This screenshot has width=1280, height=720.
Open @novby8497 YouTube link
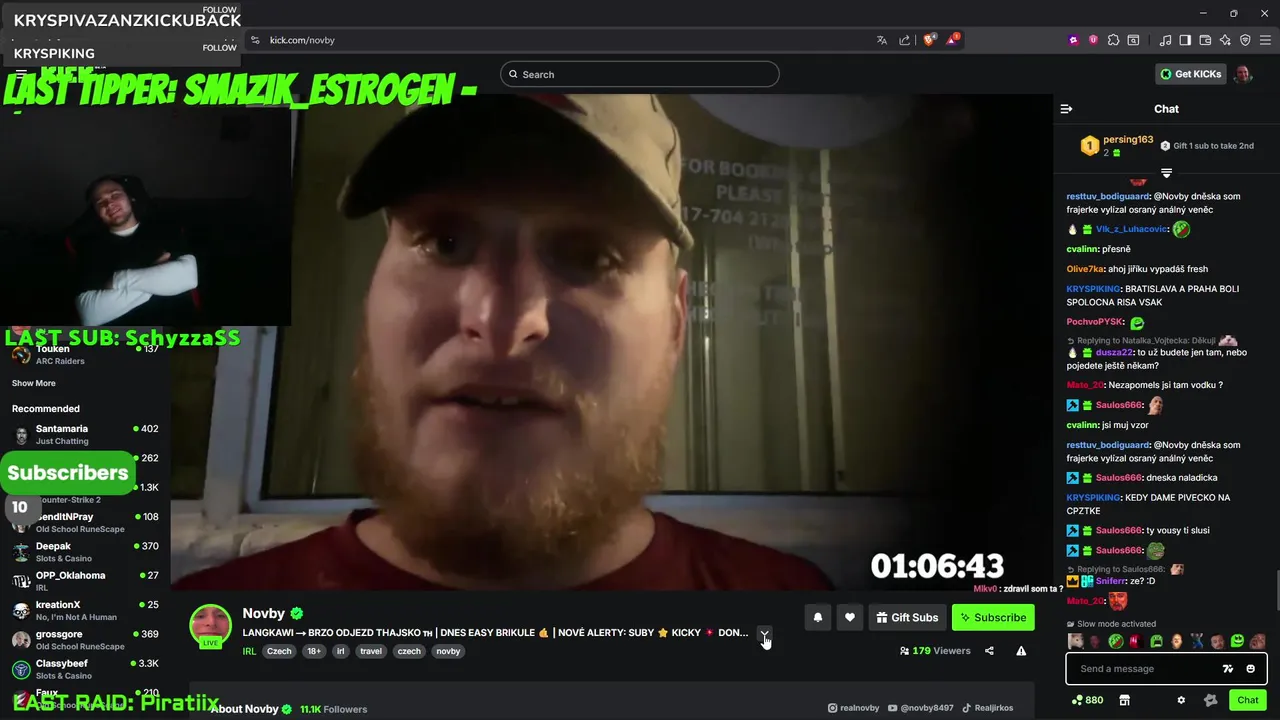[920, 708]
